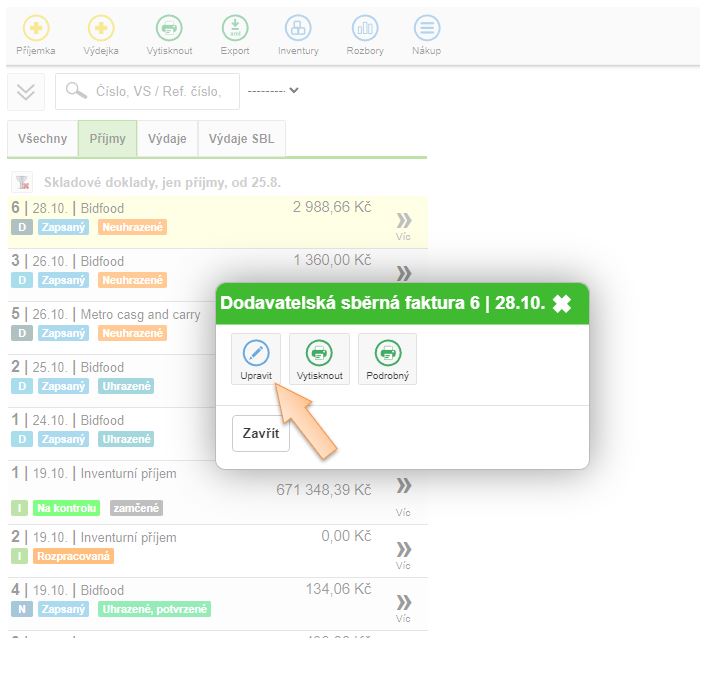706x685 pixels.
Task: Click the Vytisknout printer icon in top toolbar
Action: click(169, 29)
